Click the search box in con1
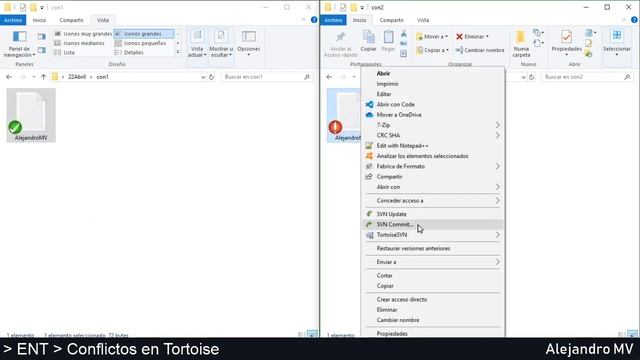The height and width of the screenshot is (360, 640). (x=267, y=77)
